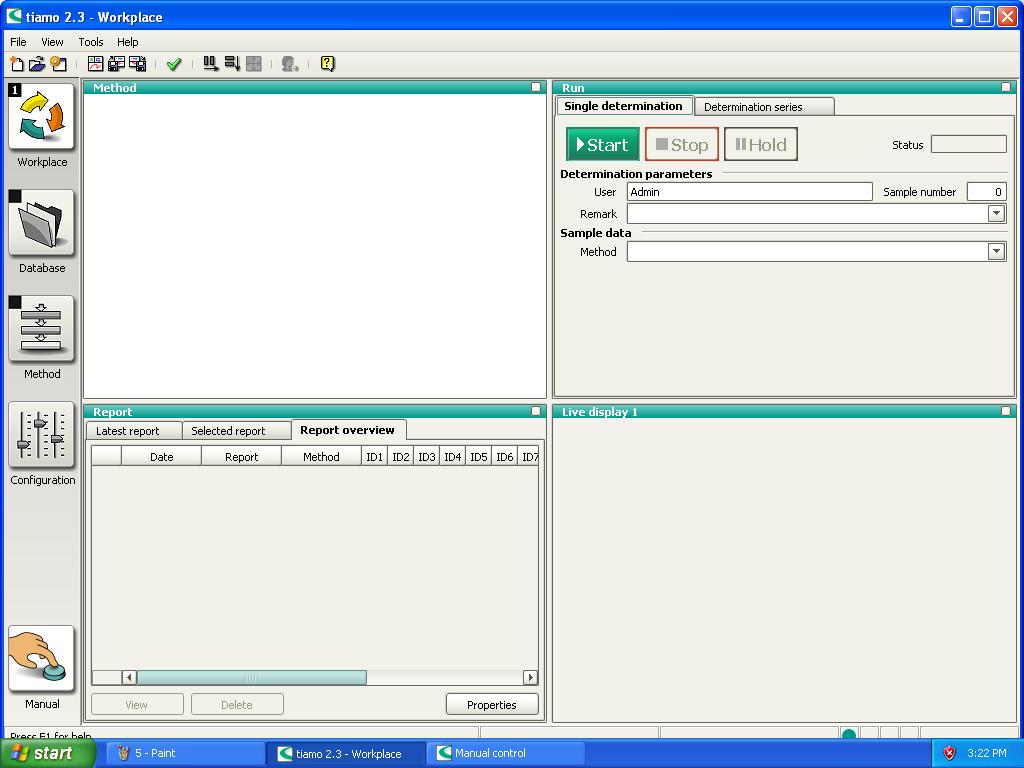The height and width of the screenshot is (768, 1024).
Task: Open the Database section icon
Action: (41, 223)
